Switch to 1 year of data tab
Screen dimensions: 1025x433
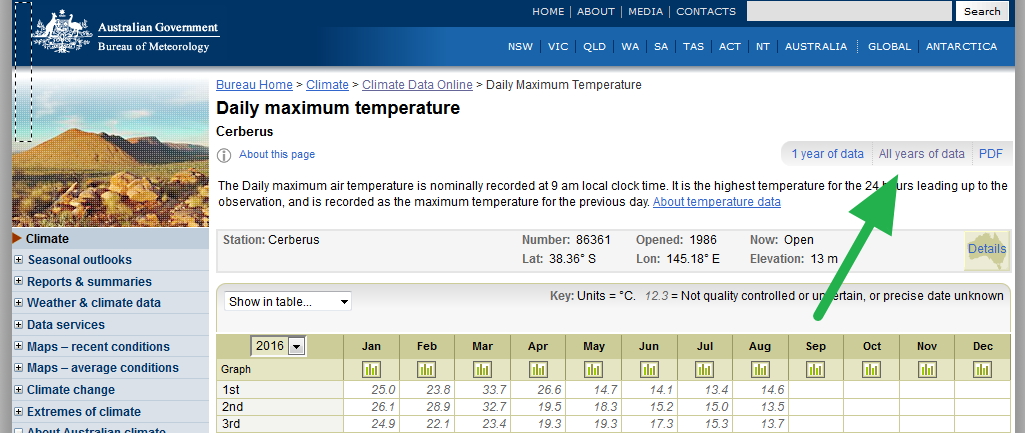tap(827, 154)
